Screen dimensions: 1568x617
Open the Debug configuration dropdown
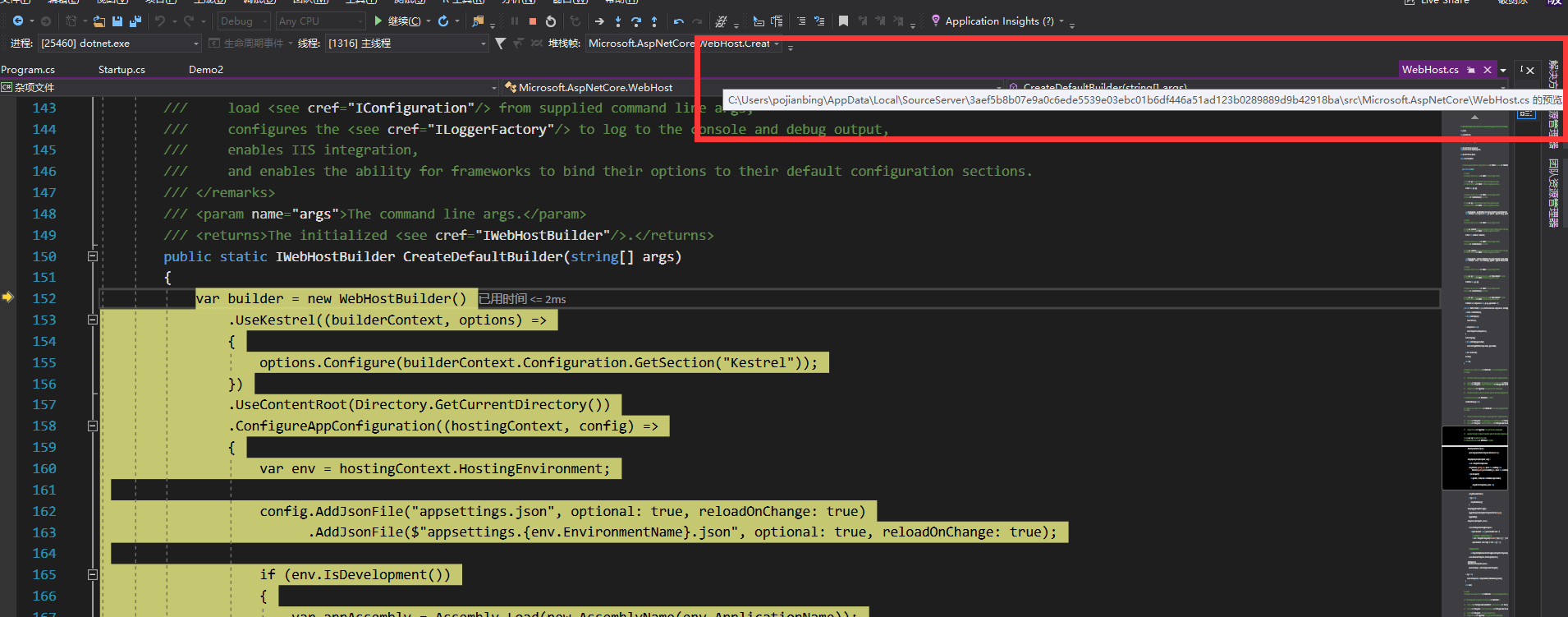[244, 21]
